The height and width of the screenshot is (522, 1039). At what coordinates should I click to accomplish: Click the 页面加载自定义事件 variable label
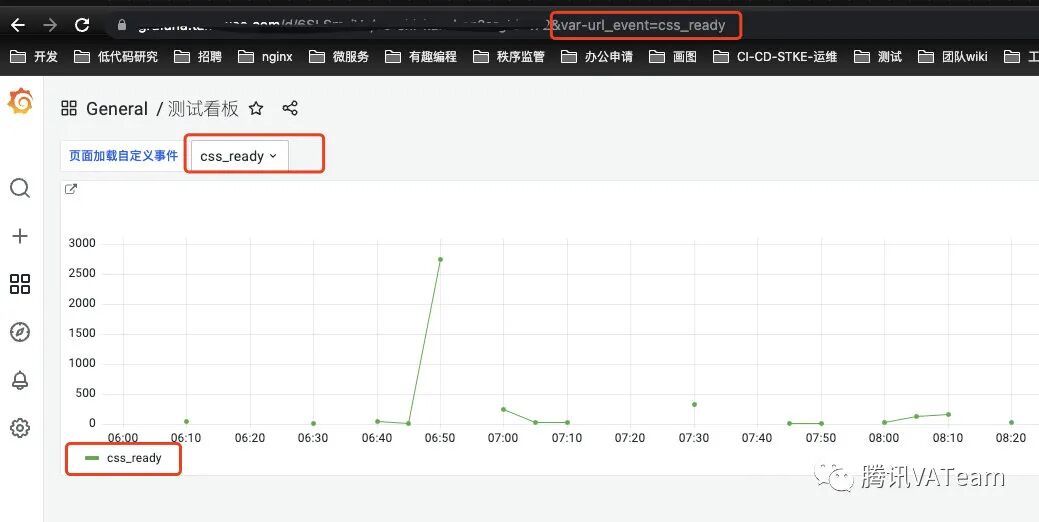pos(123,156)
